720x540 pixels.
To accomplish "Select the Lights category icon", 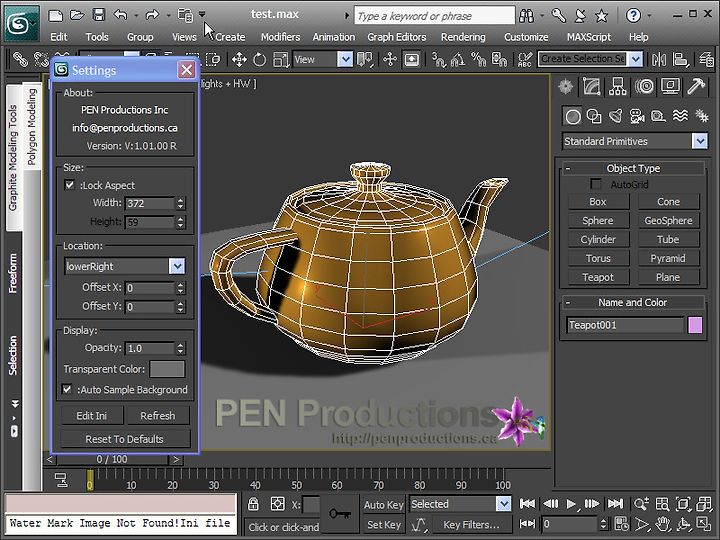I will [616, 117].
